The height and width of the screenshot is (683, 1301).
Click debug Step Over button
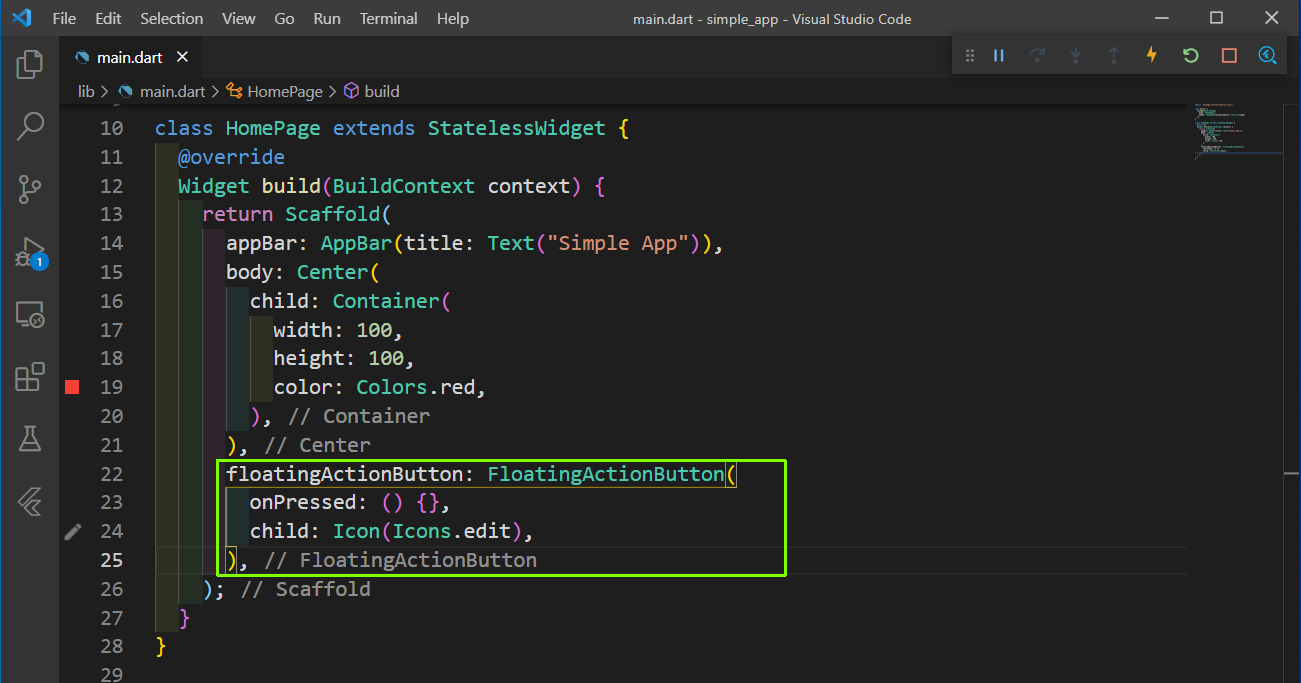pos(1037,56)
